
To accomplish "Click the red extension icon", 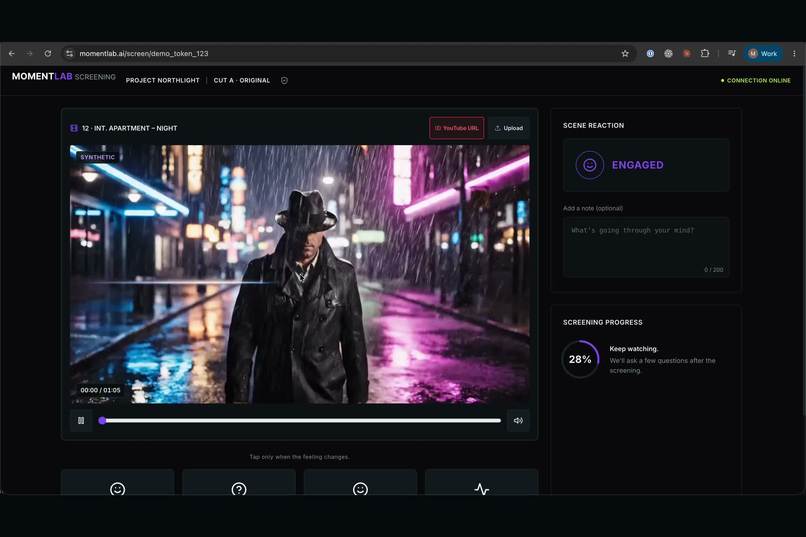I will (x=686, y=53).
